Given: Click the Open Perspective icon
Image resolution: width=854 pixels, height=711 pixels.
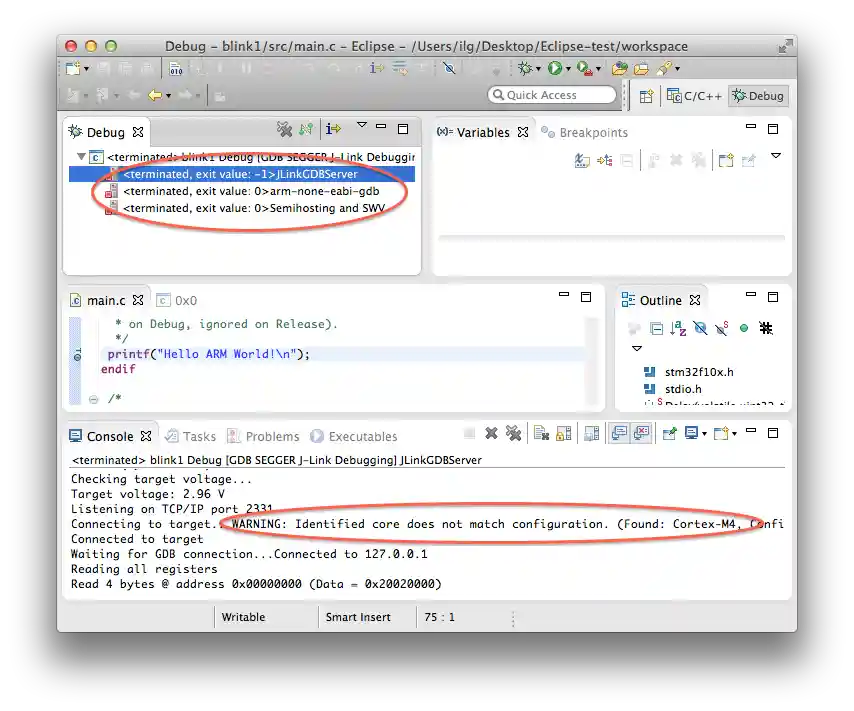Looking at the screenshot, I should coord(646,96).
